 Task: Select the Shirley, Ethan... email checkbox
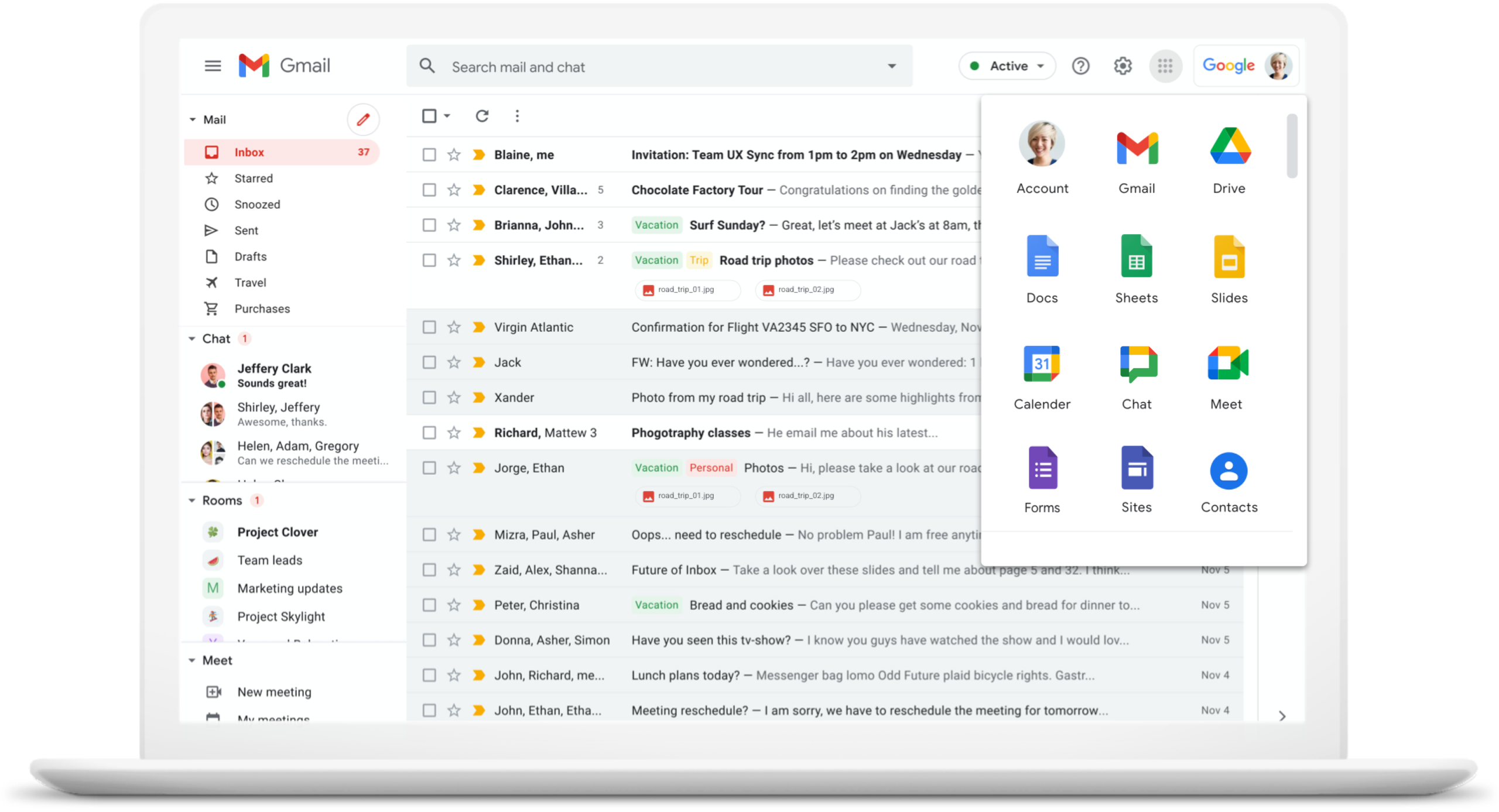(x=429, y=260)
